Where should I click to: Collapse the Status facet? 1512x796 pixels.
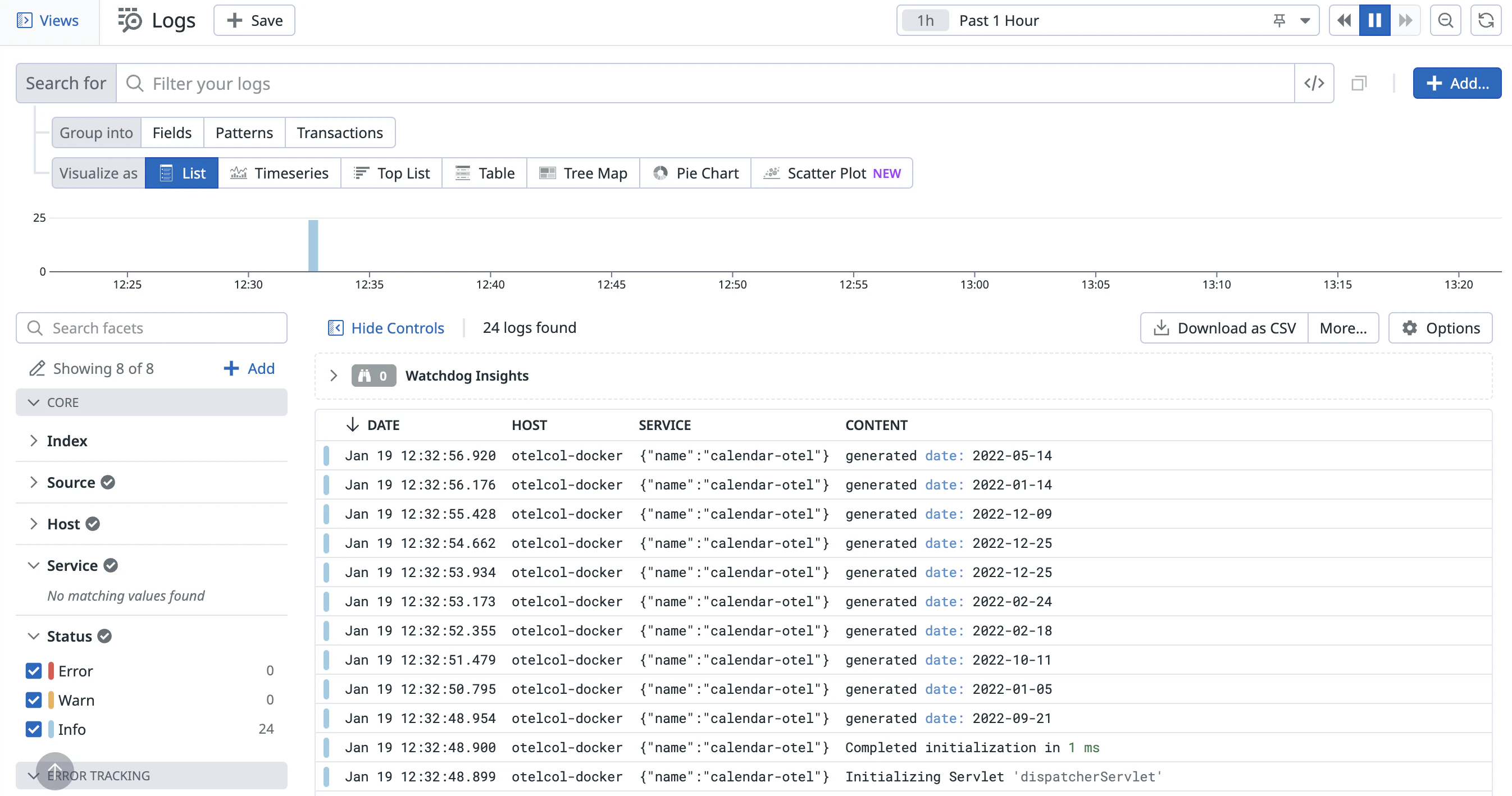(34, 637)
